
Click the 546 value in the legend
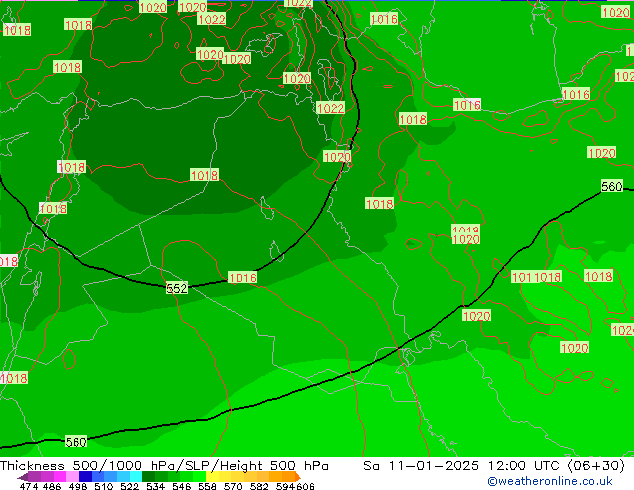[x=181, y=486]
